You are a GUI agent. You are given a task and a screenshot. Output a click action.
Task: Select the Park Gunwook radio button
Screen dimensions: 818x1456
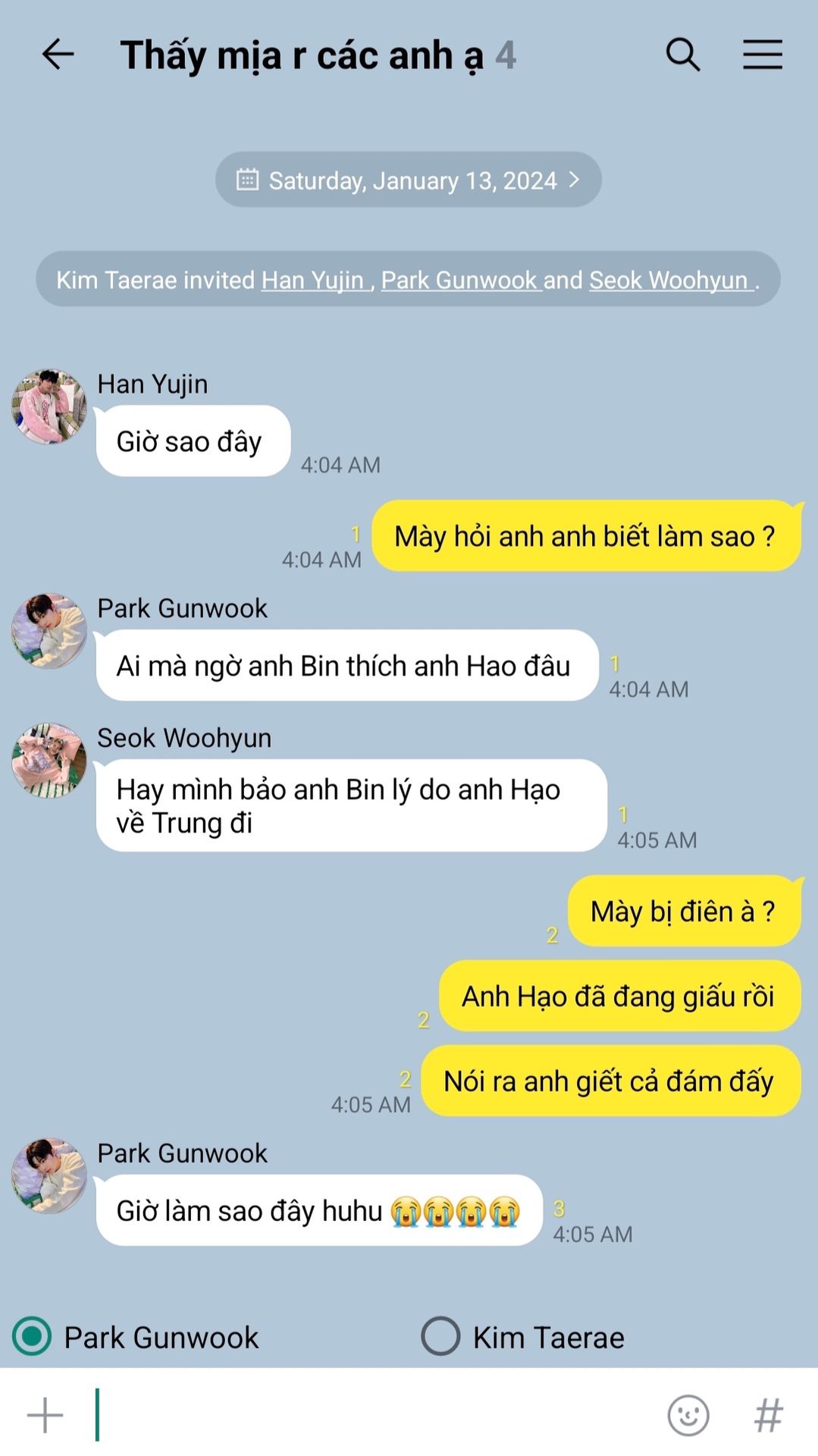point(32,1336)
